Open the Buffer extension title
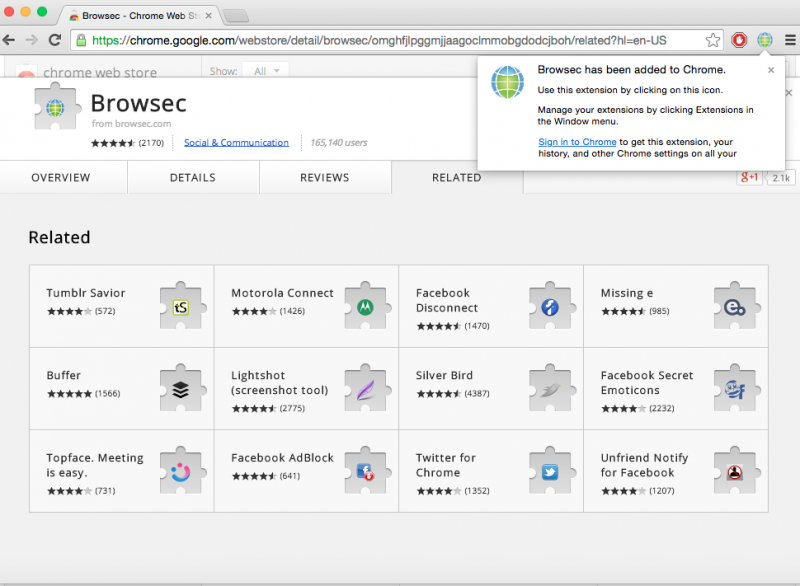This screenshot has height=586, width=800. pyautogui.click(x=63, y=375)
